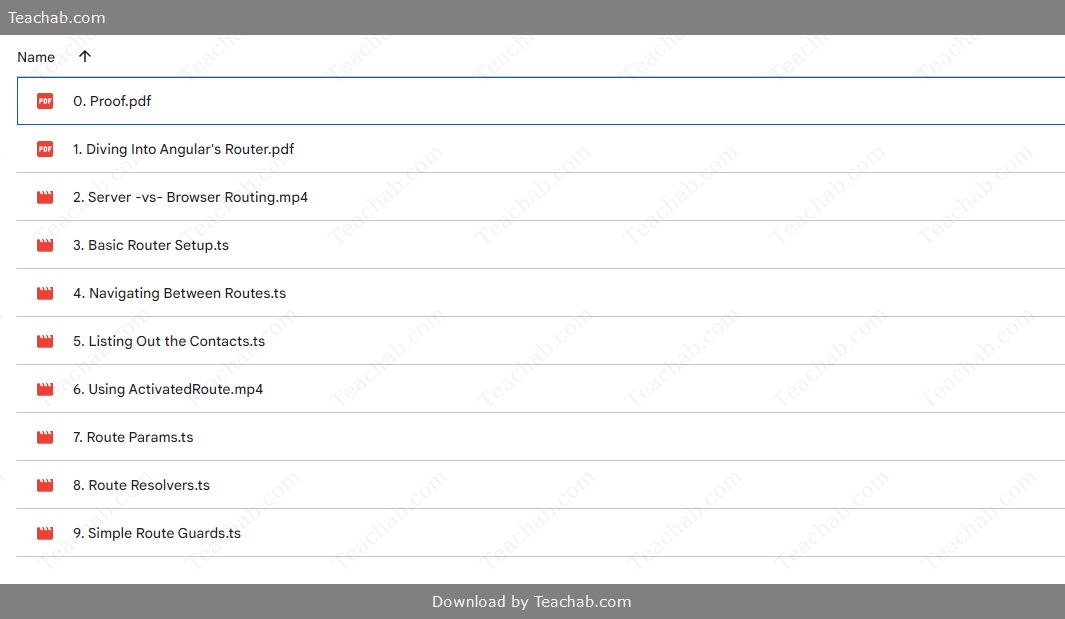Viewport: 1065px width, 619px height.
Task: Click video icon beside Route Resolvers.ts
Action: [x=45, y=485]
